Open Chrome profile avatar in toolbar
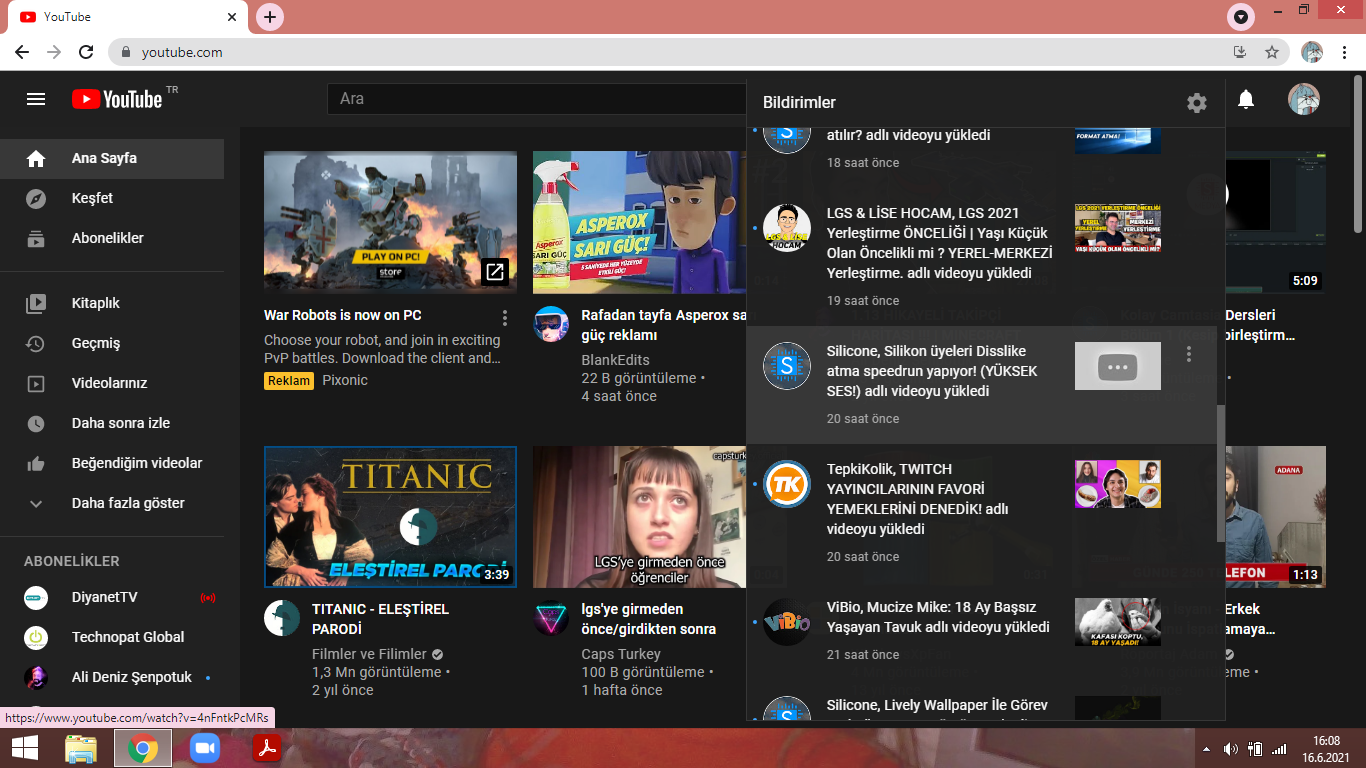The height and width of the screenshot is (768, 1366). click(x=1312, y=52)
